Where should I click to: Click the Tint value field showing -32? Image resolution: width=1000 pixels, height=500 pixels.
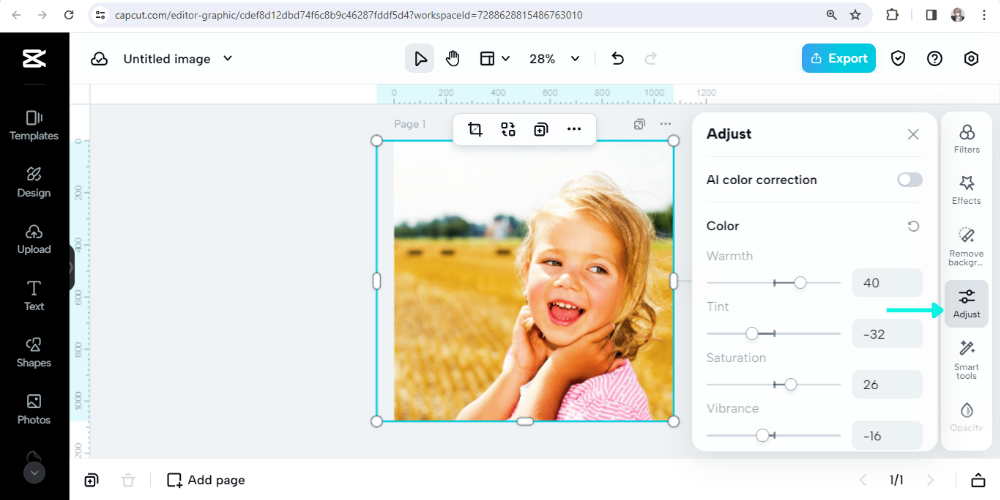[x=887, y=334]
